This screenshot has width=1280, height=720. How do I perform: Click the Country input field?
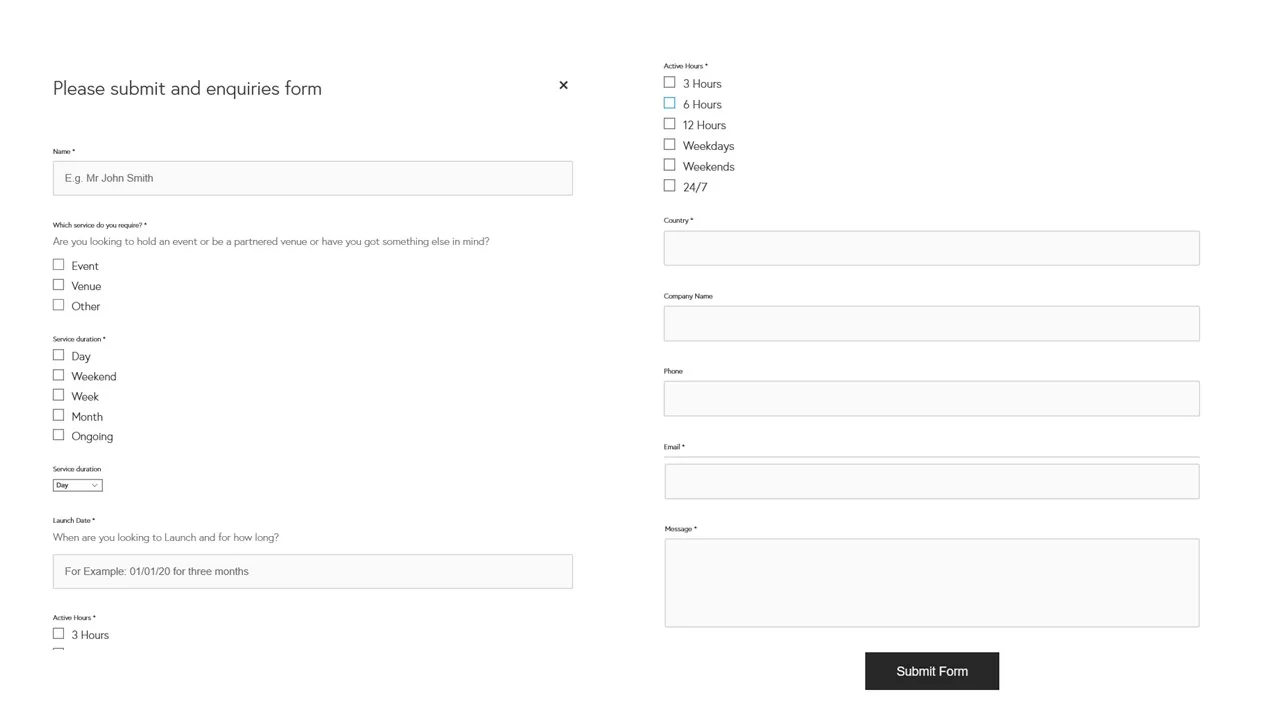(931, 248)
